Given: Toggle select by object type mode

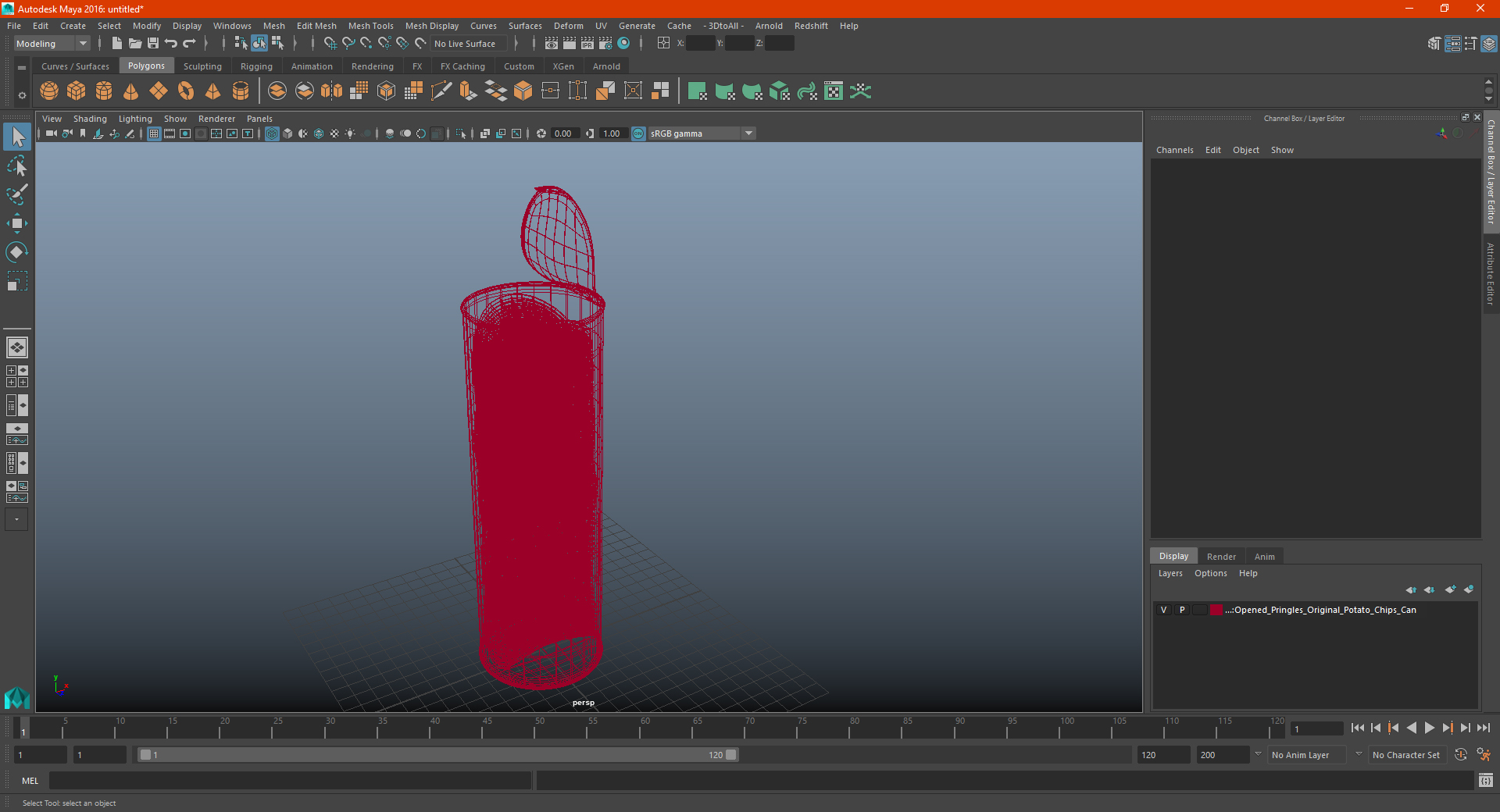Looking at the screenshot, I should [259, 44].
